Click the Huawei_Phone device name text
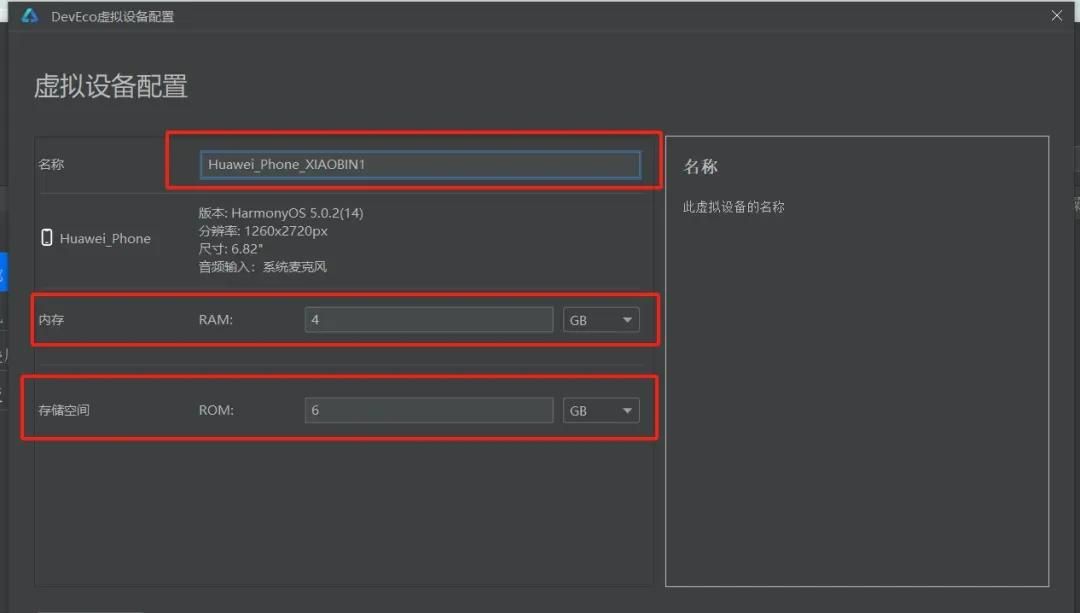The width and height of the screenshot is (1080, 613). tap(105, 238)
